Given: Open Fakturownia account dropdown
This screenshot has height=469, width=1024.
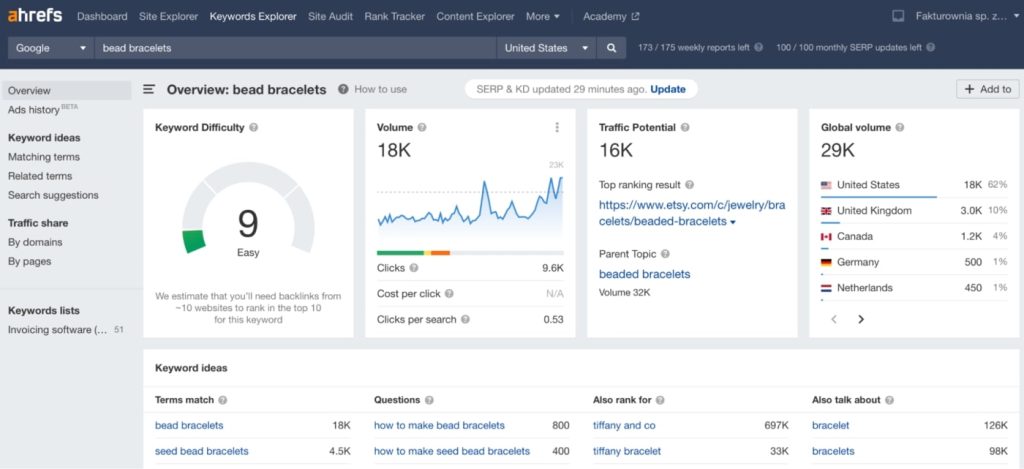Looking at the screenshot, I should click(967, 16).
